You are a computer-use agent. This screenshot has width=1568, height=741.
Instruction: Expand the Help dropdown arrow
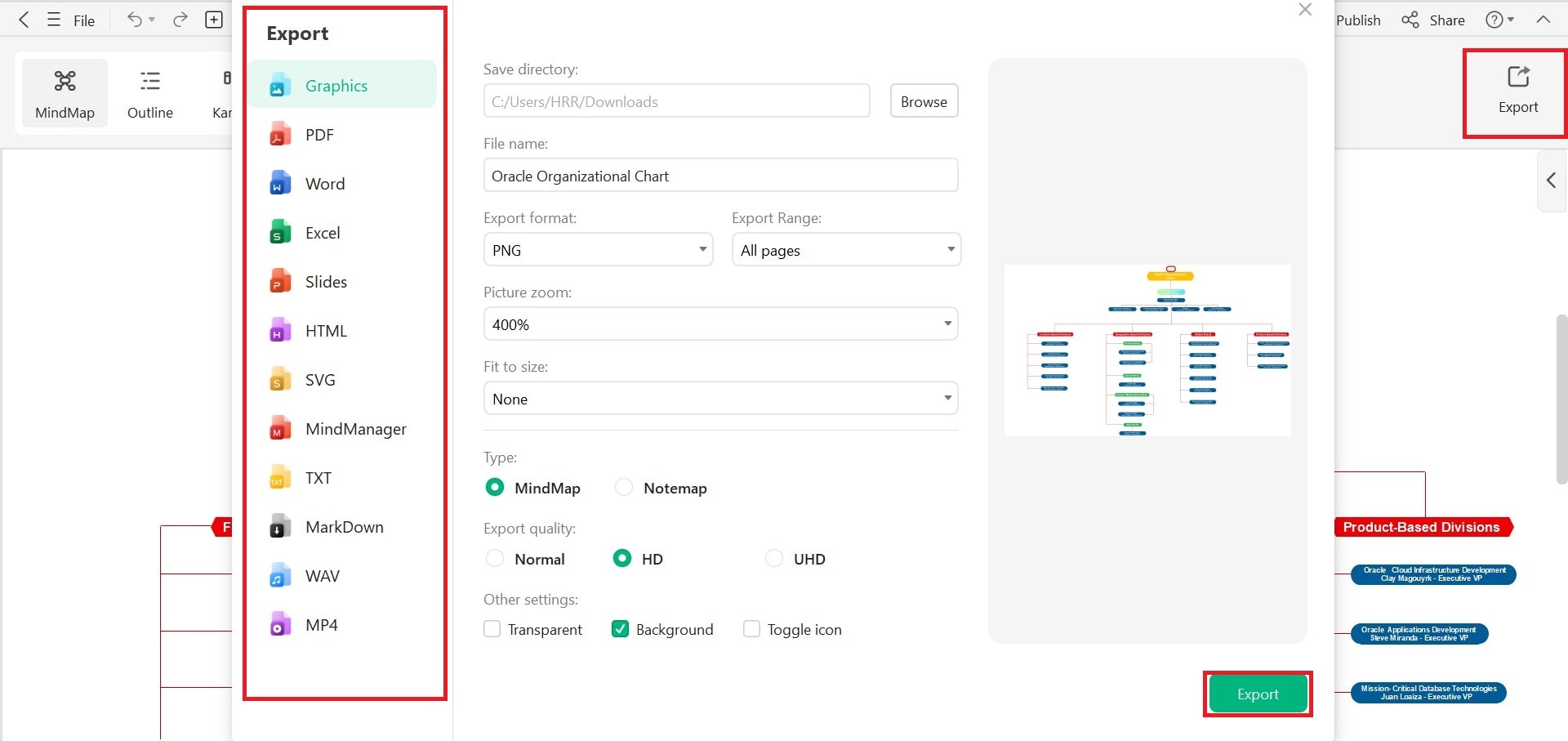pos(1511,20)
